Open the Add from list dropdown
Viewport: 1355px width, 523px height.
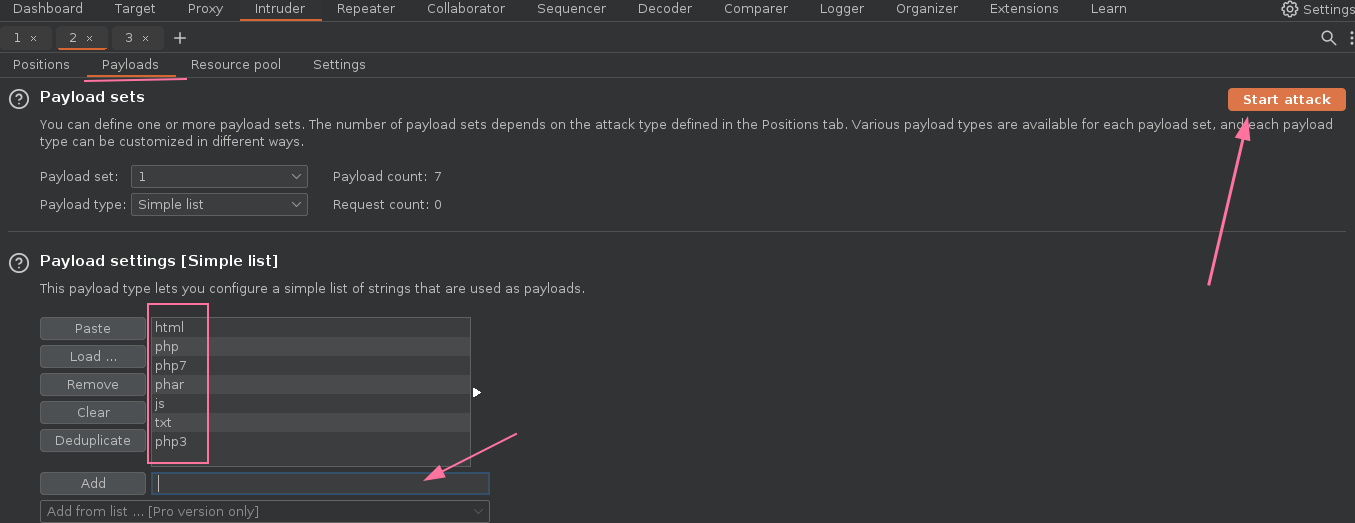pyautogui.click(x=265, y=511)
